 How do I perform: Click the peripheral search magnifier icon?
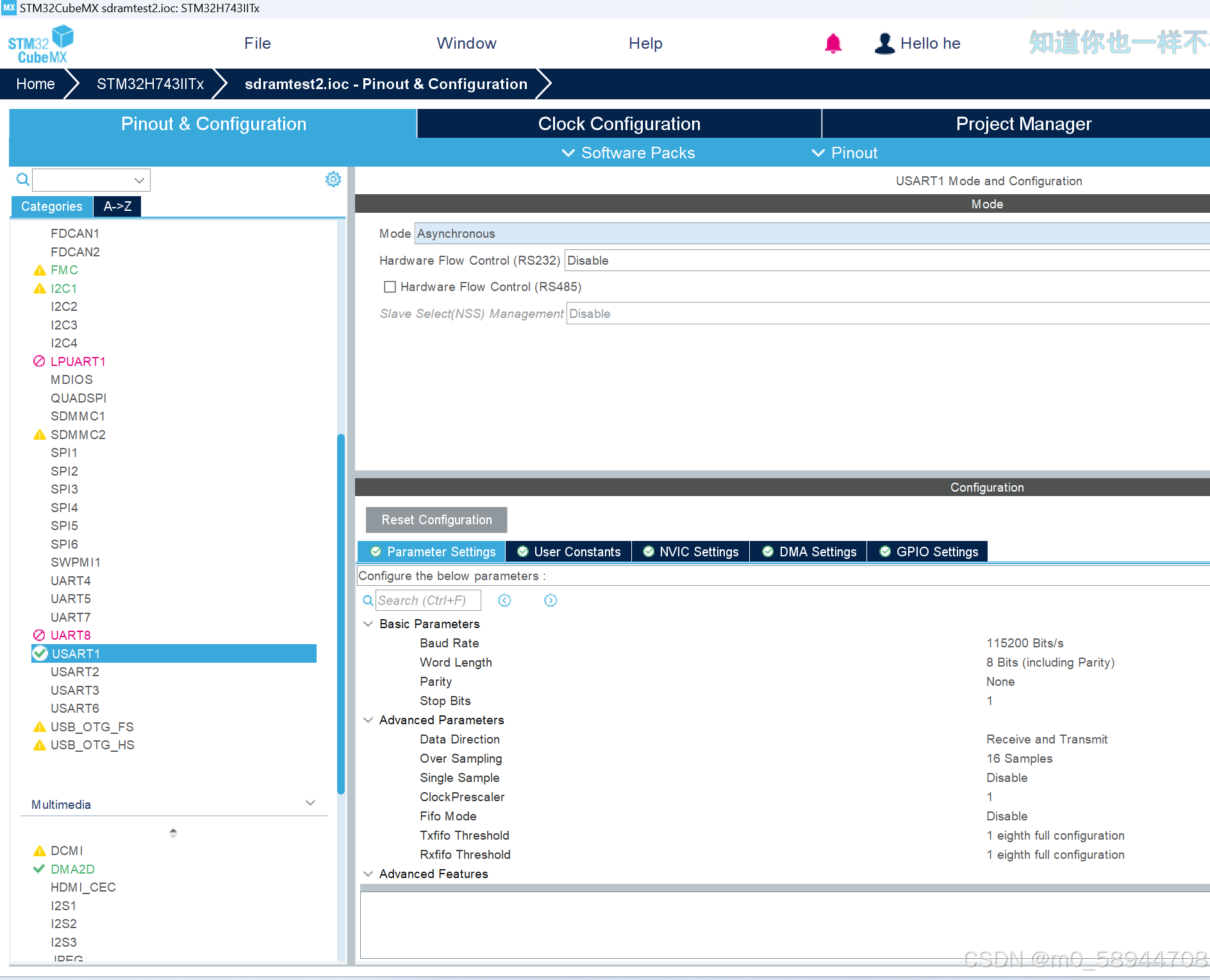coord(22,179)
